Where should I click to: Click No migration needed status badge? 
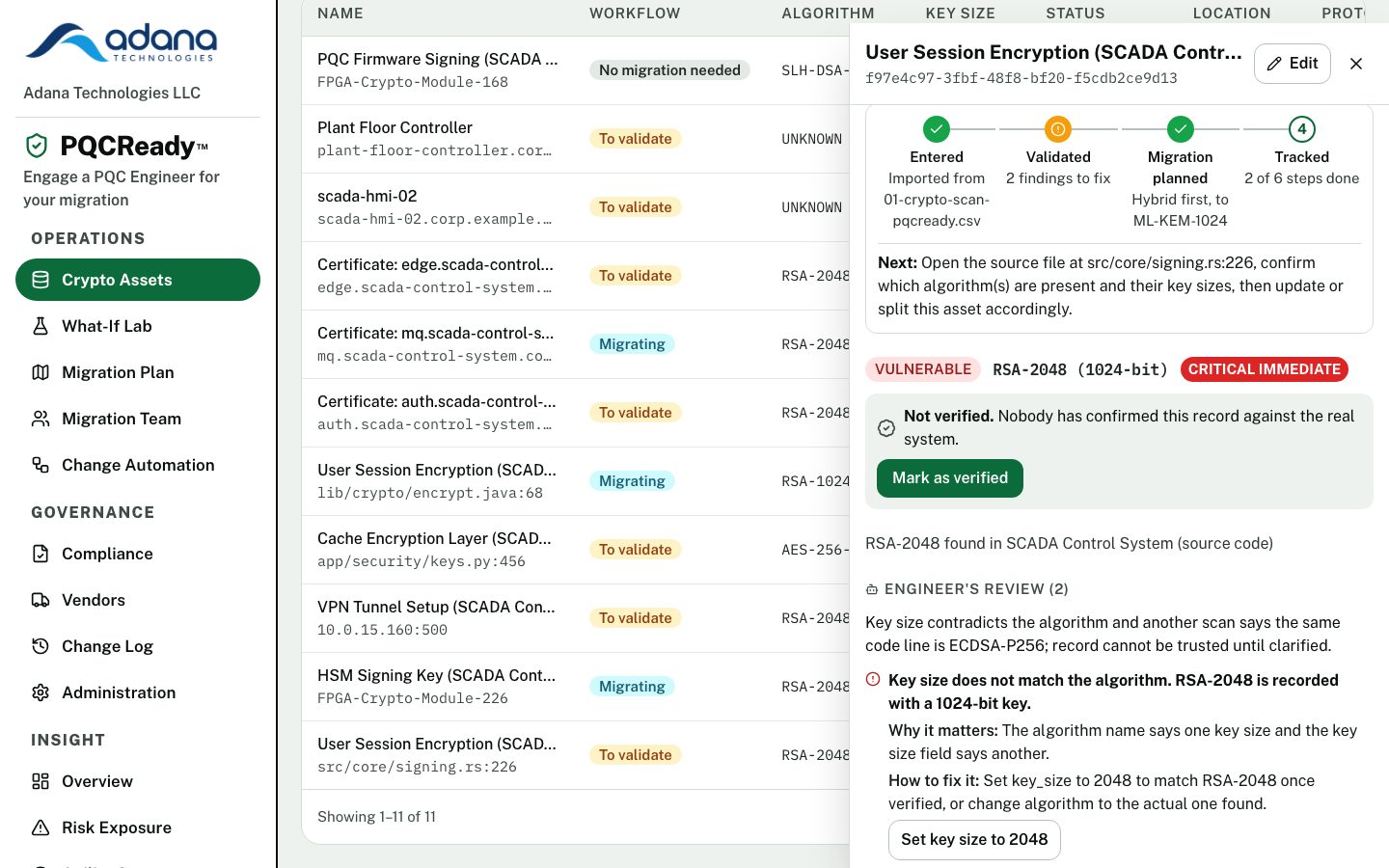(x=669, y=70)
